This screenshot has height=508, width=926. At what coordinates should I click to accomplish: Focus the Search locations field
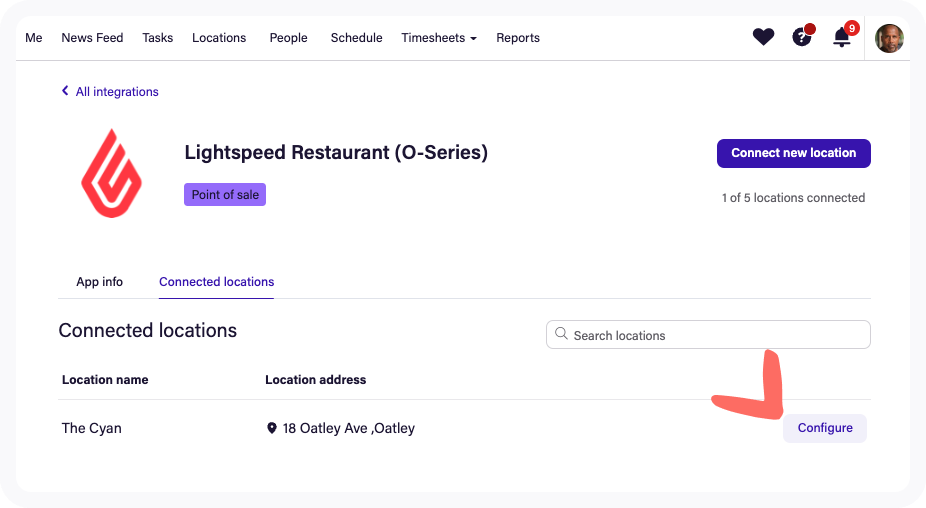point(708,334)
